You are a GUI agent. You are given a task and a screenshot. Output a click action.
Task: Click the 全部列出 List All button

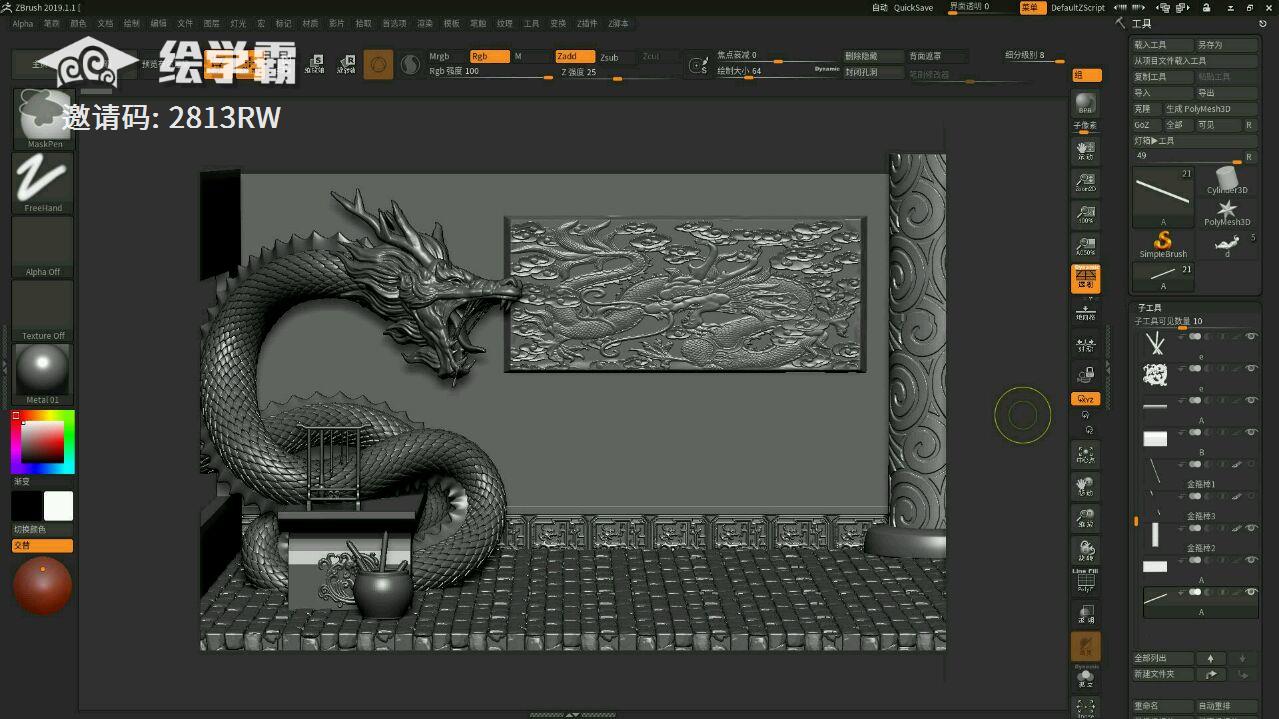pyautogui.click(x=1163, y=659)
